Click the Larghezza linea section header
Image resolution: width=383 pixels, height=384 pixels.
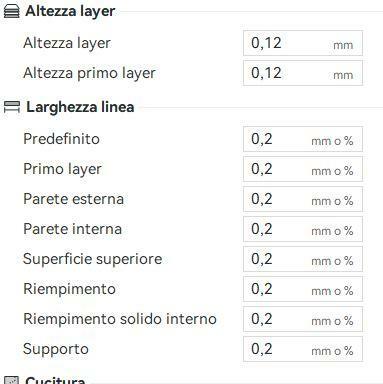pos(80,107)
